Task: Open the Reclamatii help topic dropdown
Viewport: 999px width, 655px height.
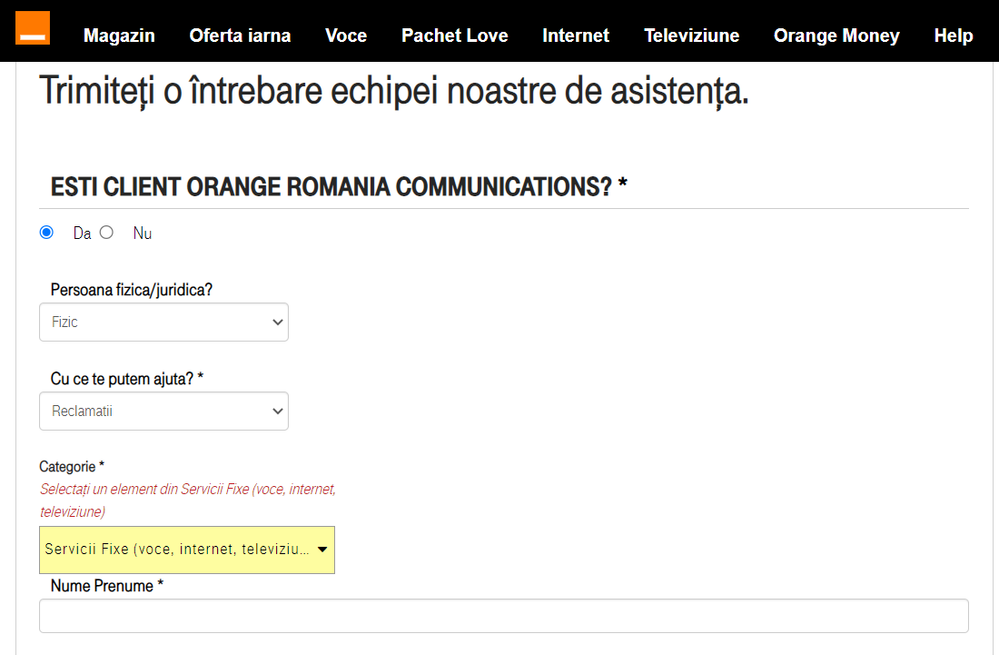Action: coord(164,411)
